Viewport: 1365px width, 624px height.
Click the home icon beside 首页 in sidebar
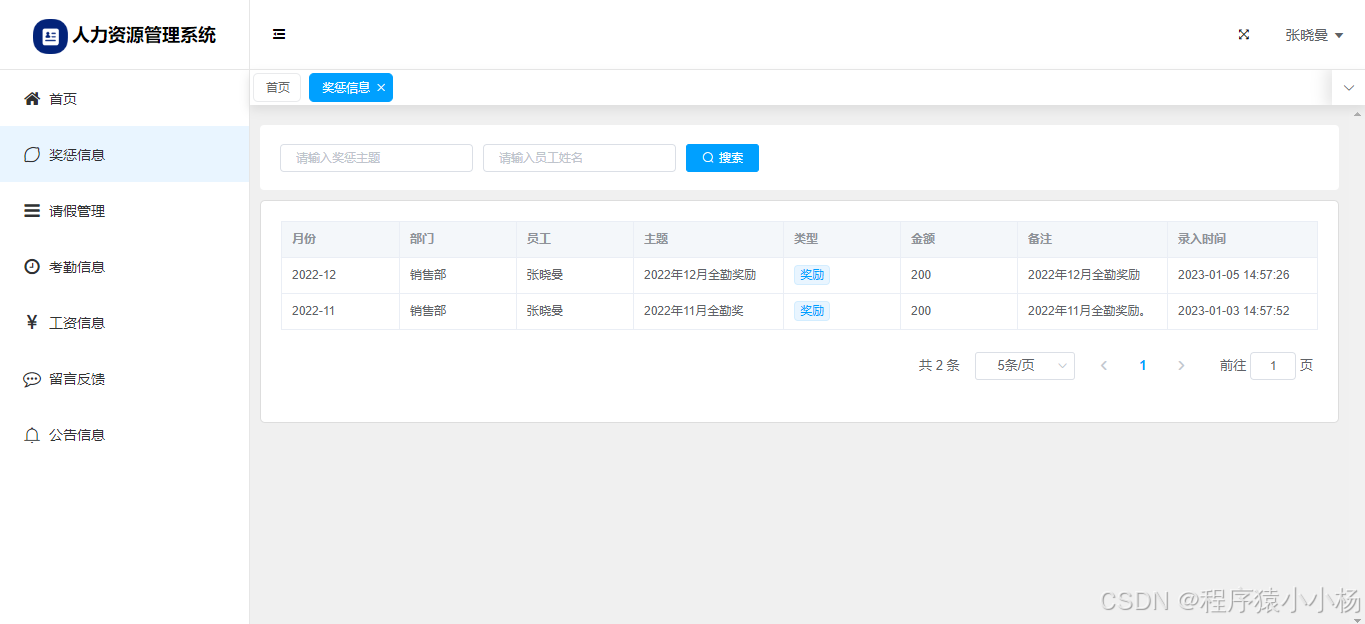[x=32, y=98]
